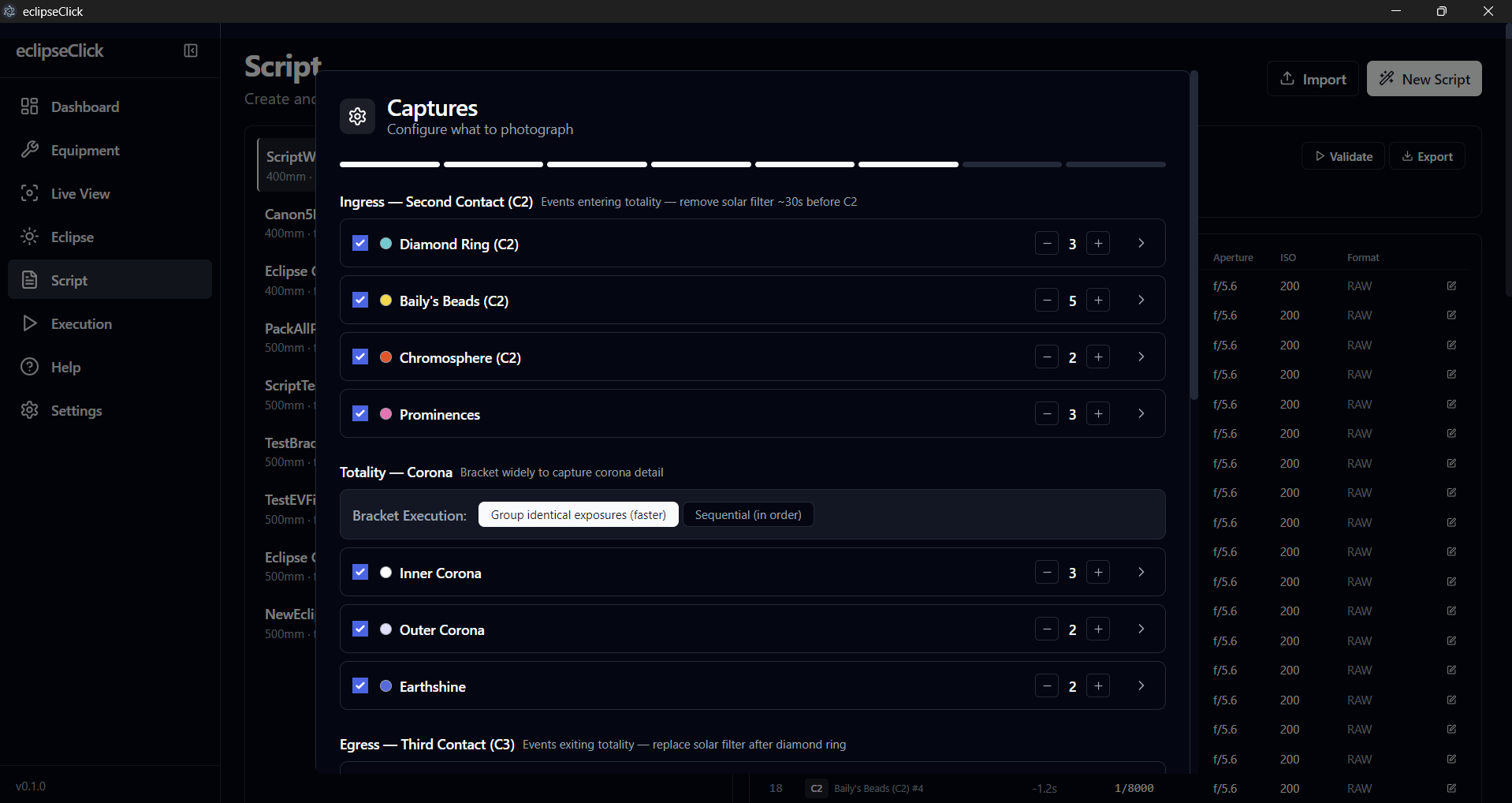The height and width of the screenshot is (803, 1512).
Task: Expand the Prominences capture settings
Action: click(x=1141, y=413)
